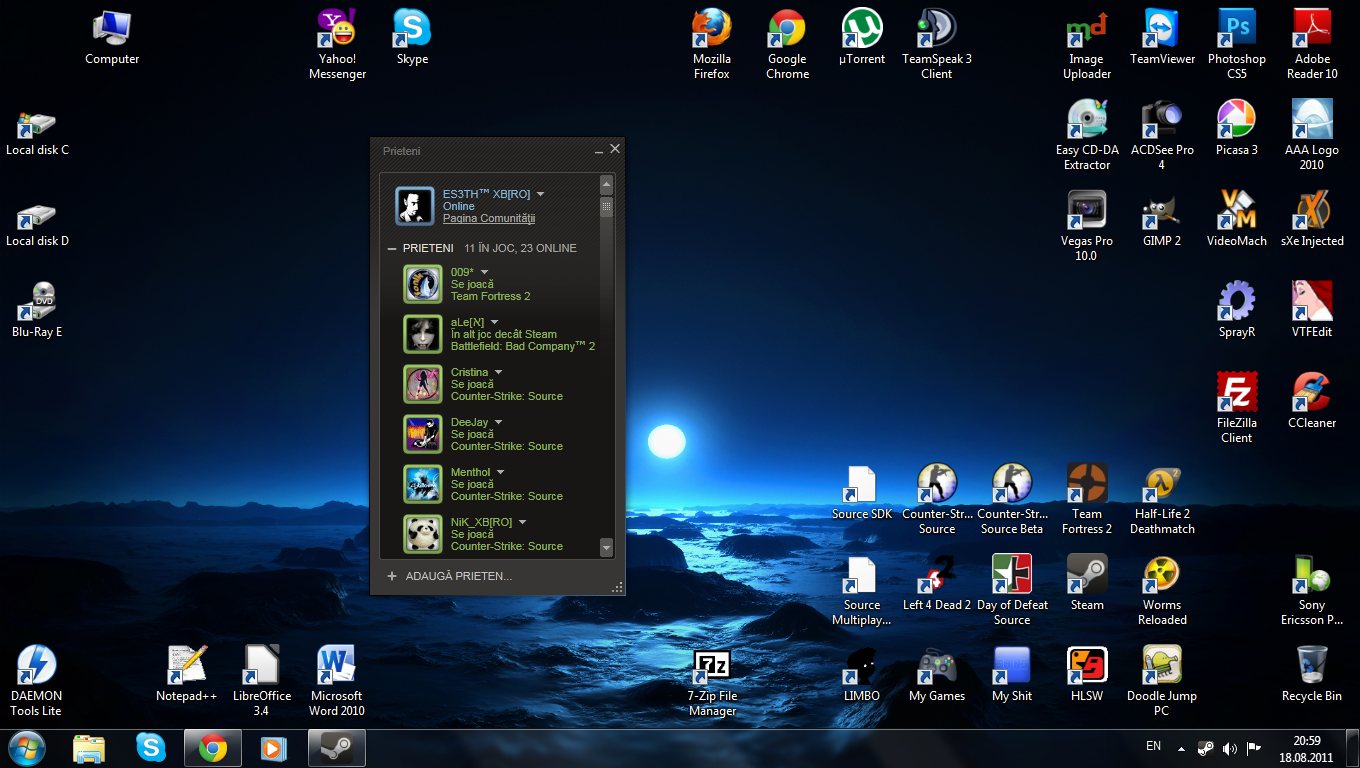Click Skype on the taskbar
This screenshot has width=1360, height=768.
pyautogui.click(x=151, y=748)
